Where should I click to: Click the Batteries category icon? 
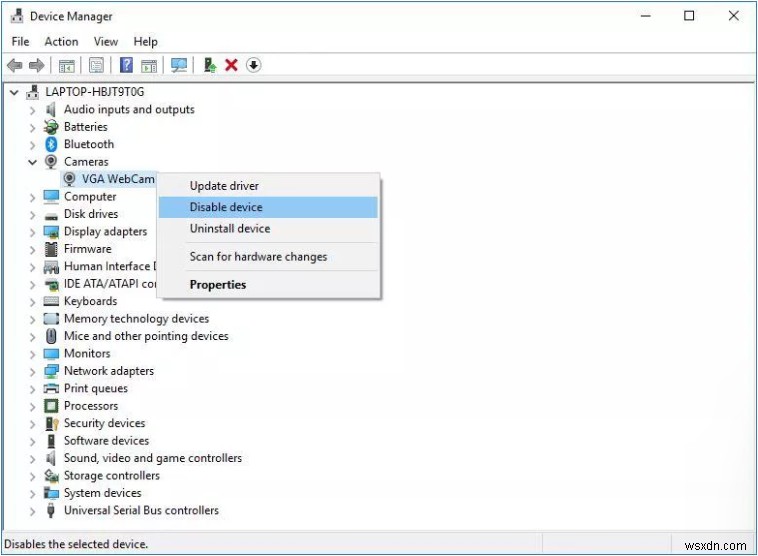pos(51,127)
